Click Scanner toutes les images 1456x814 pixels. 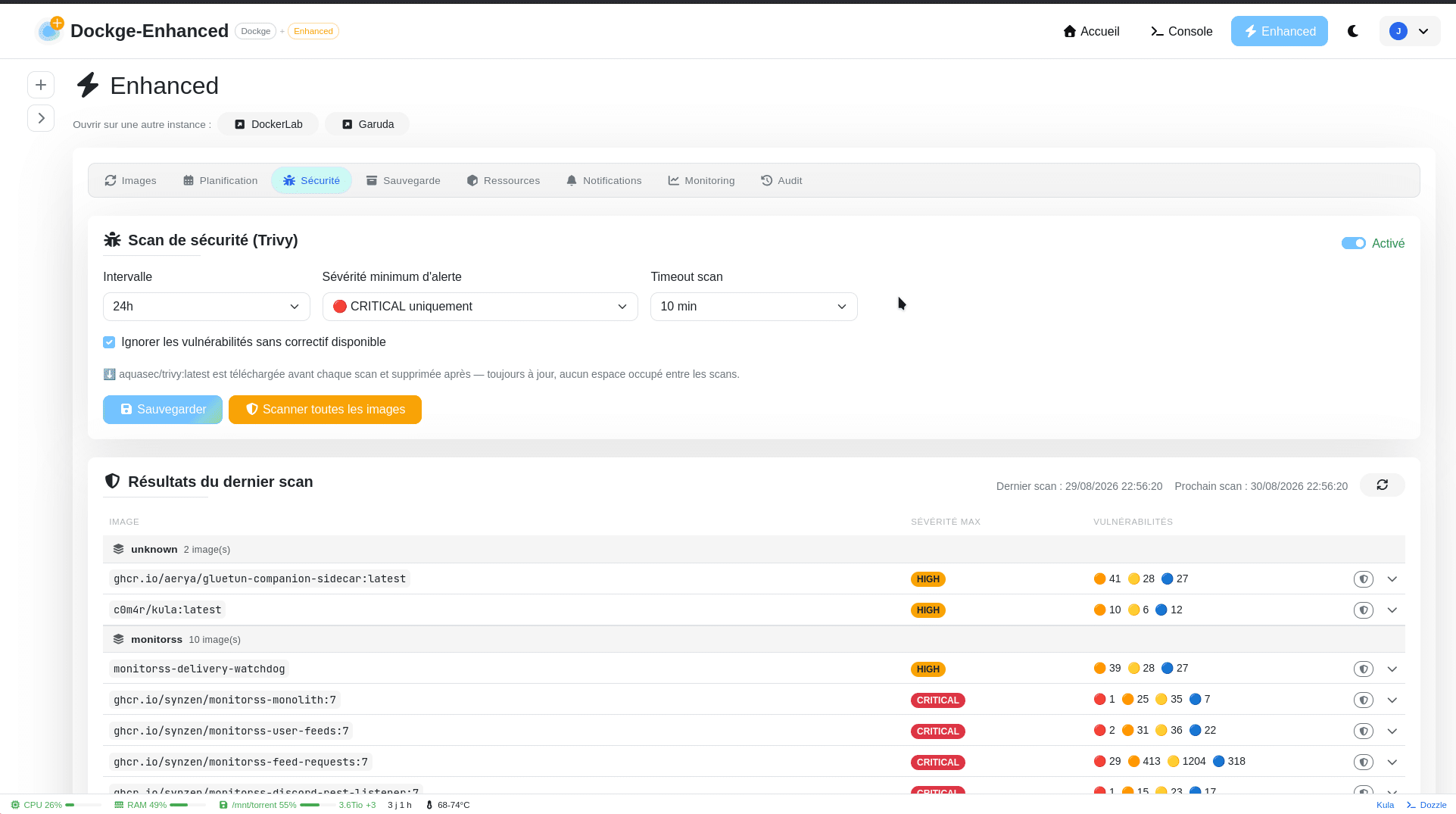pos(325,410)
